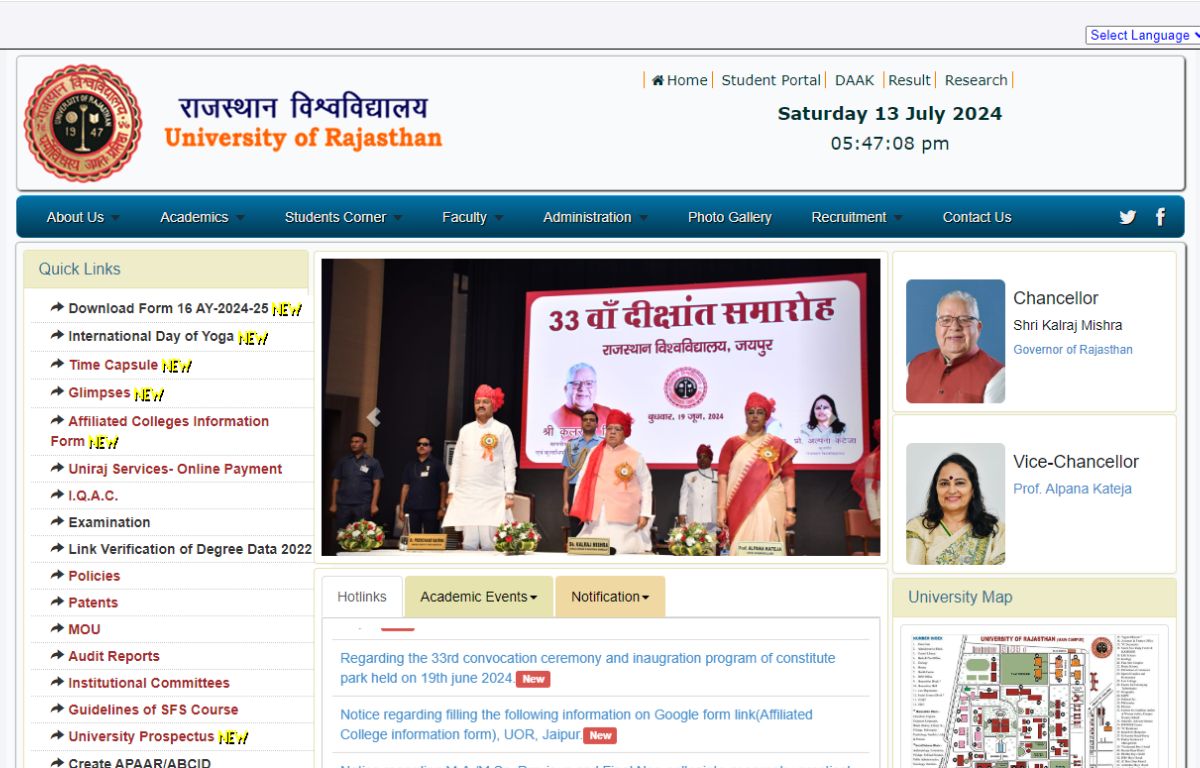Switch to the Hotlinks tab
Screen dimensions: 1200x768
click(x=362, y=597)
